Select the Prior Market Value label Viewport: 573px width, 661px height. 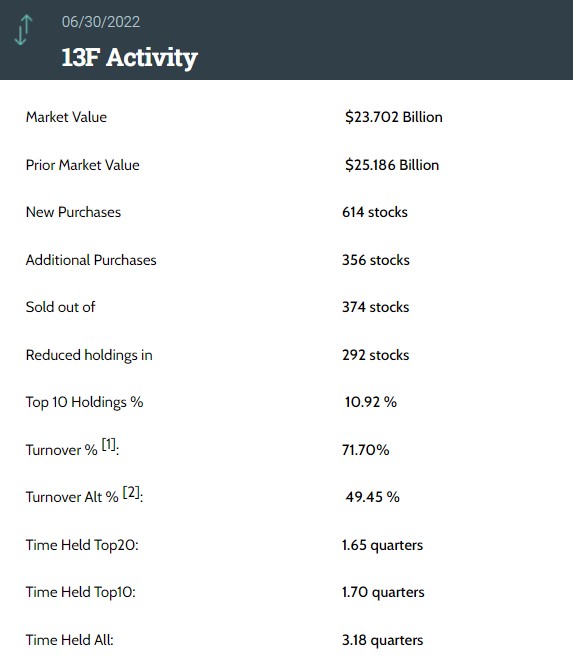click(83, 165)
